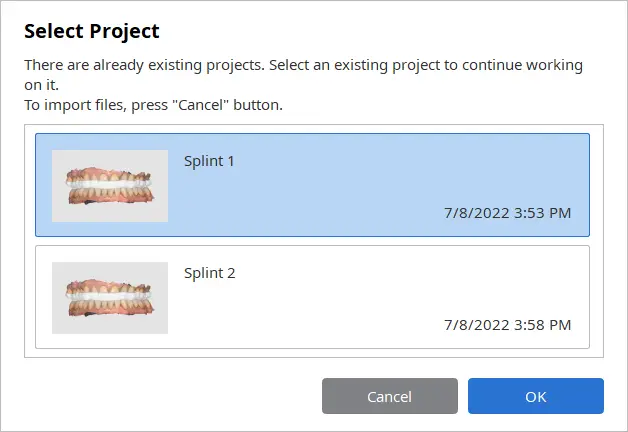This screenshot has width=628, height=432.
Task: Click the white splint in the Splint 2 thumbnail
Action: pos(109,296)
